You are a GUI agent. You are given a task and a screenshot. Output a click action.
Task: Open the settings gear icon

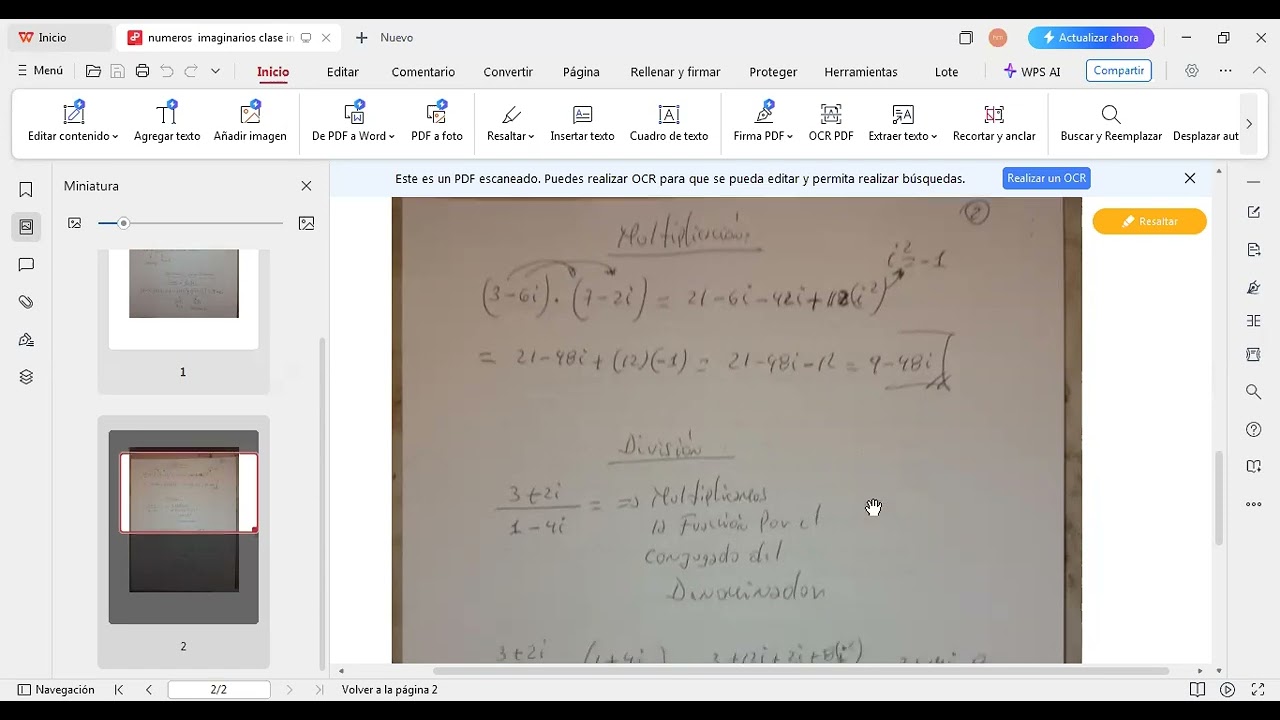point(1191,71)
